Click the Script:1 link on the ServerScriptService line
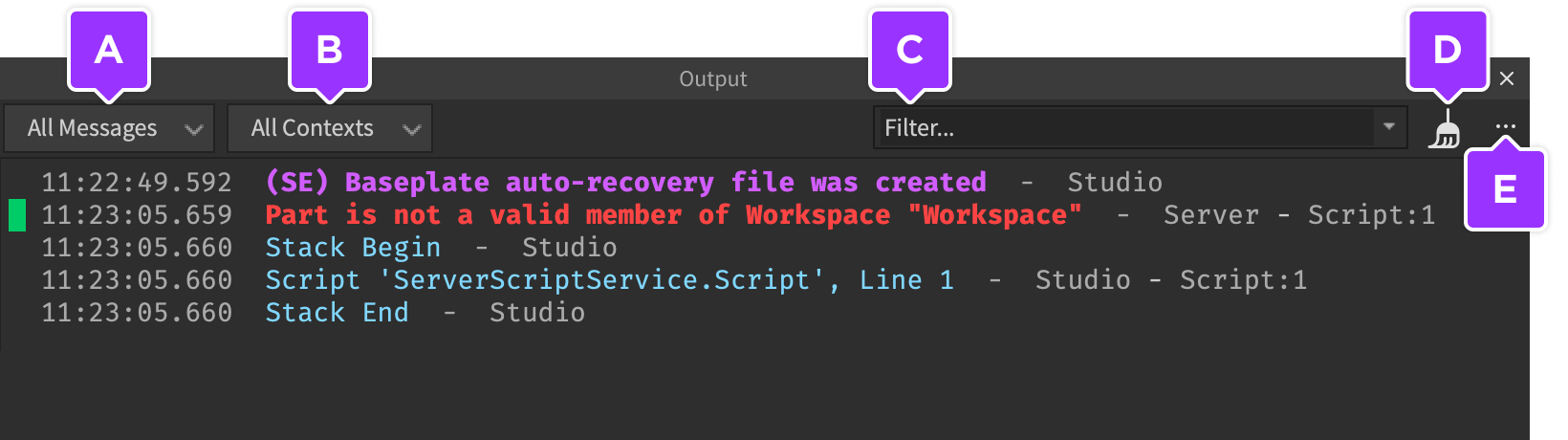The image size is (1568, 440). click(x=1243, y=280)
